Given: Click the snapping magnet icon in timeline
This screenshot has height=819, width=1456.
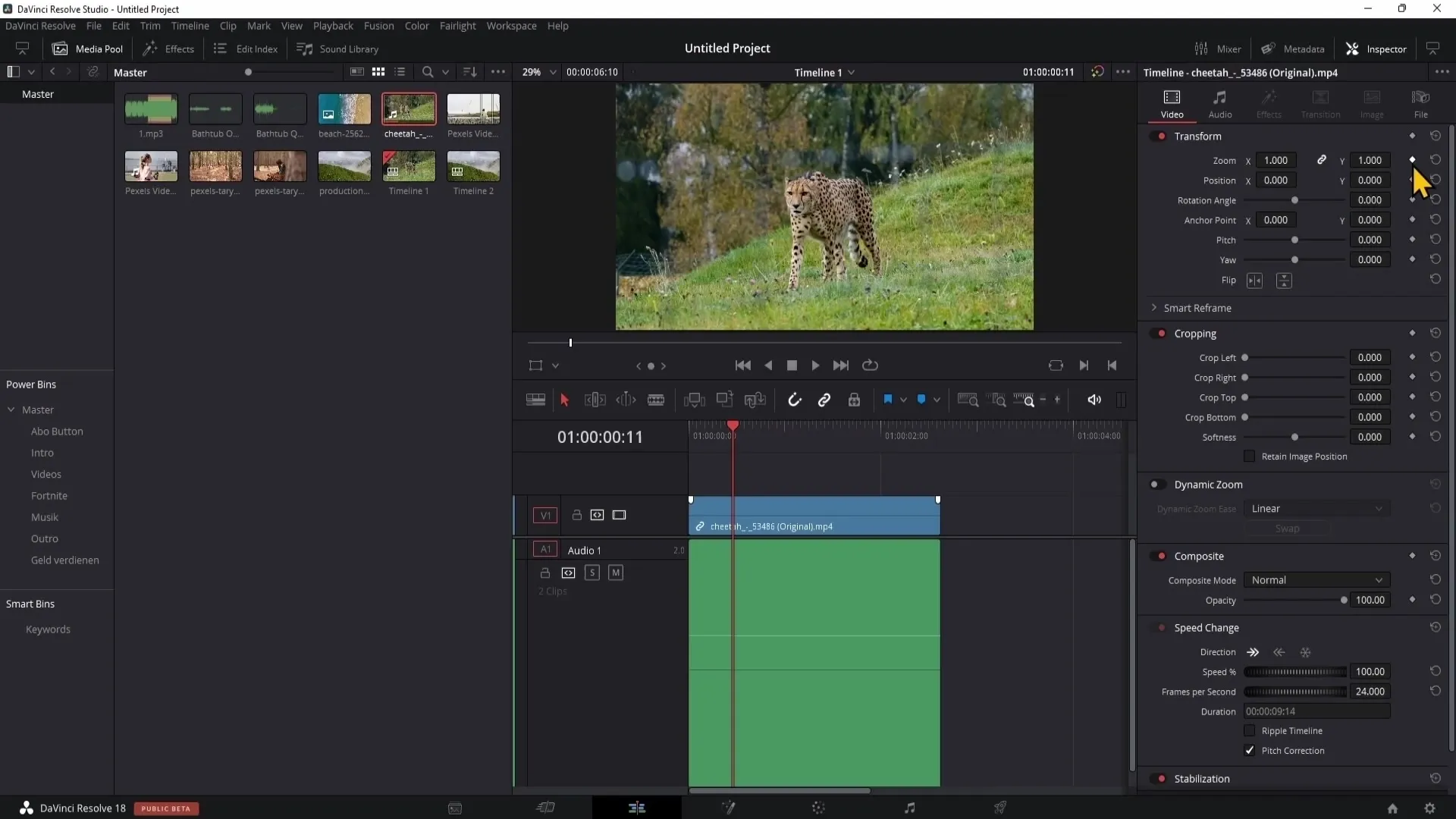Looking at the screenshot, I should (793, 399).
